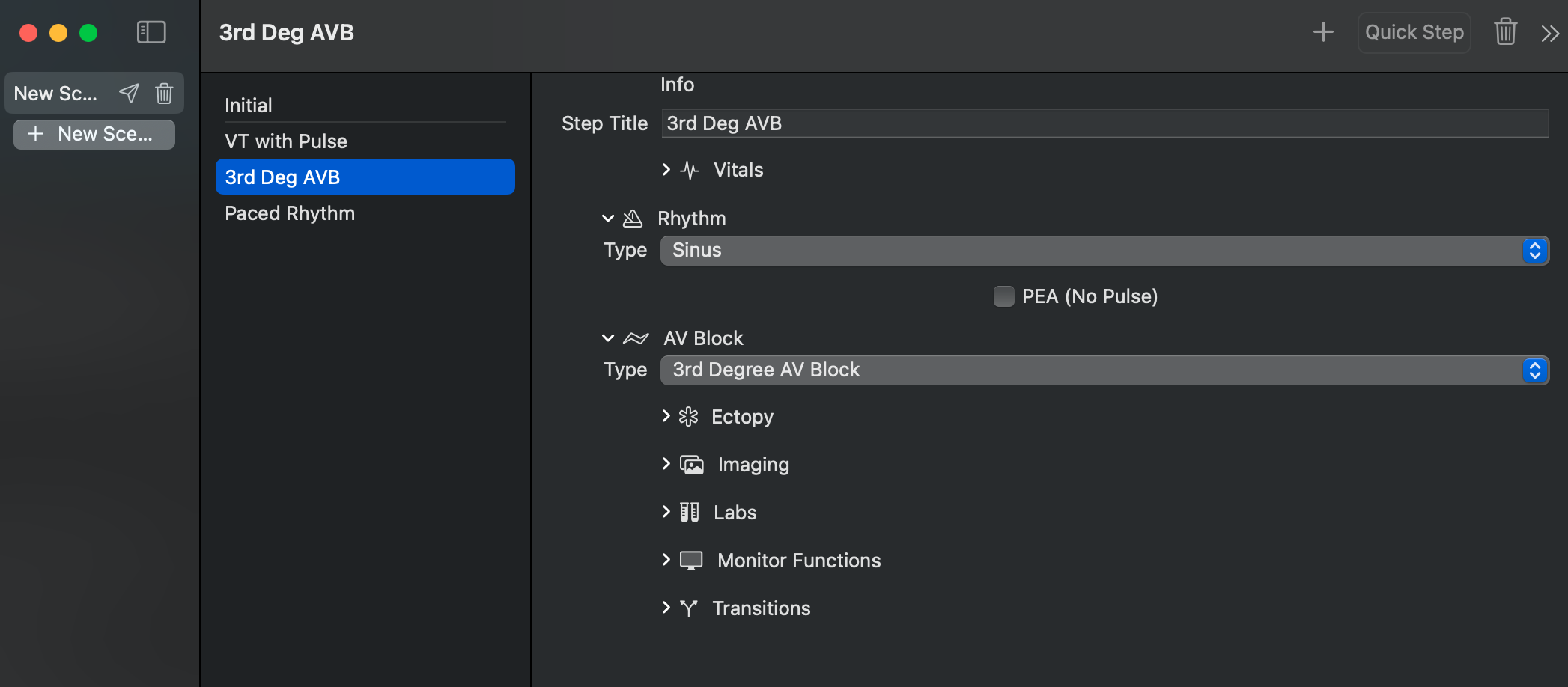This screenshot has height=687, width=1568.
Task: Delete step with toolbar trash icon
Action: 1505,32
